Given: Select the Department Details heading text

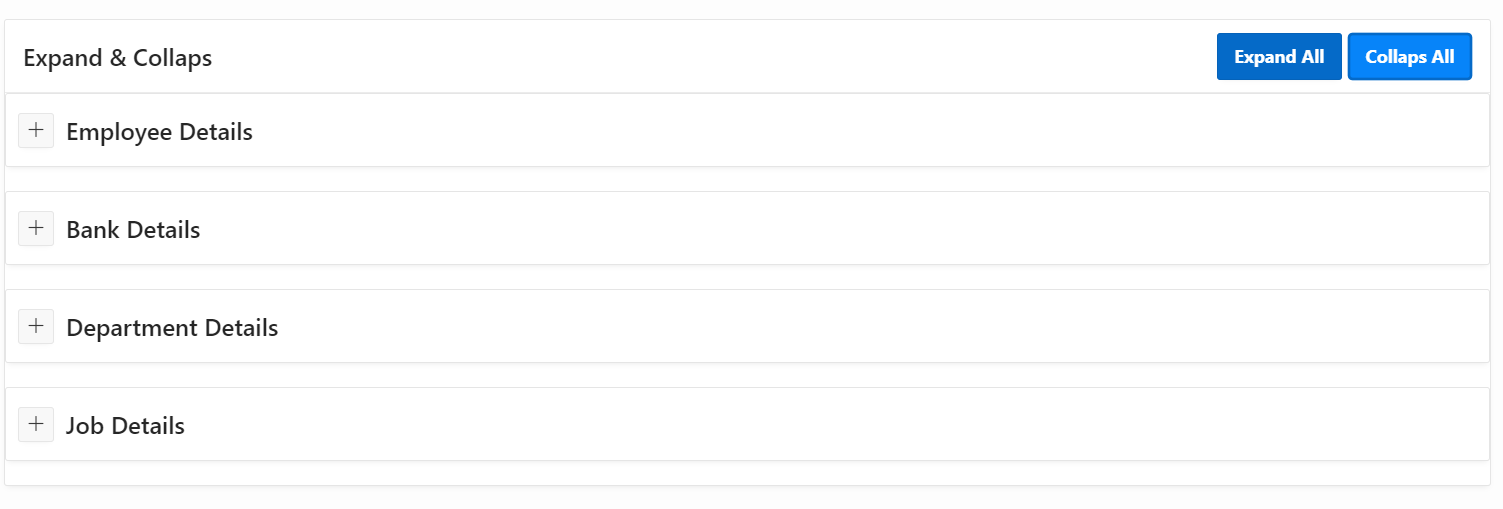Looking at the screenshot, I should coord(172,328).
